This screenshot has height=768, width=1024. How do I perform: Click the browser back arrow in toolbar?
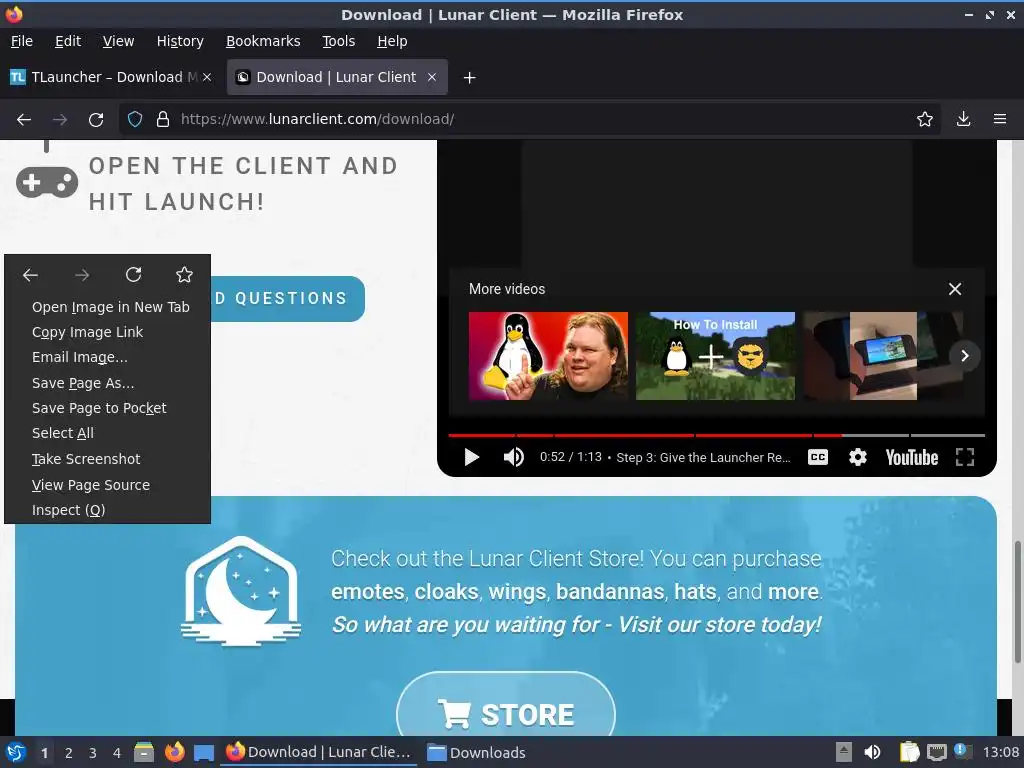(x=24, y=120)
